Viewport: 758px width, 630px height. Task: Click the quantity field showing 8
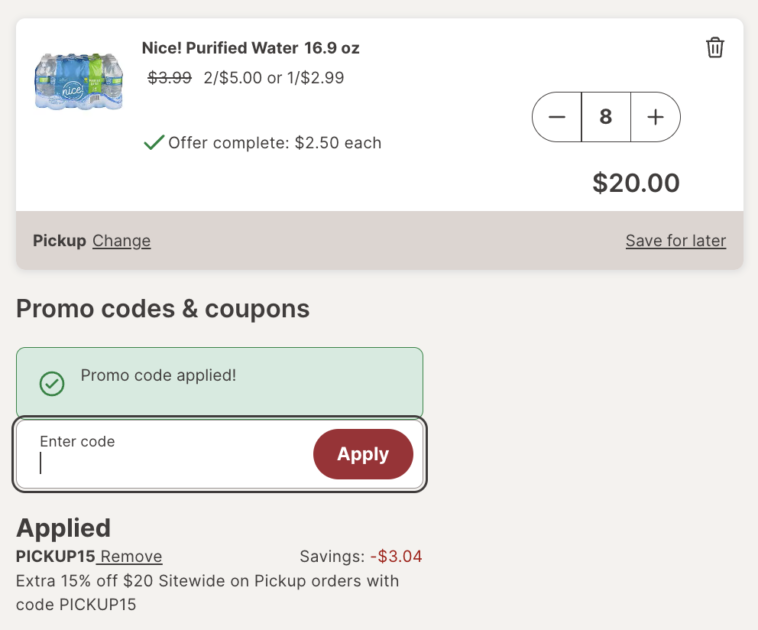click(x=606, y=117)
